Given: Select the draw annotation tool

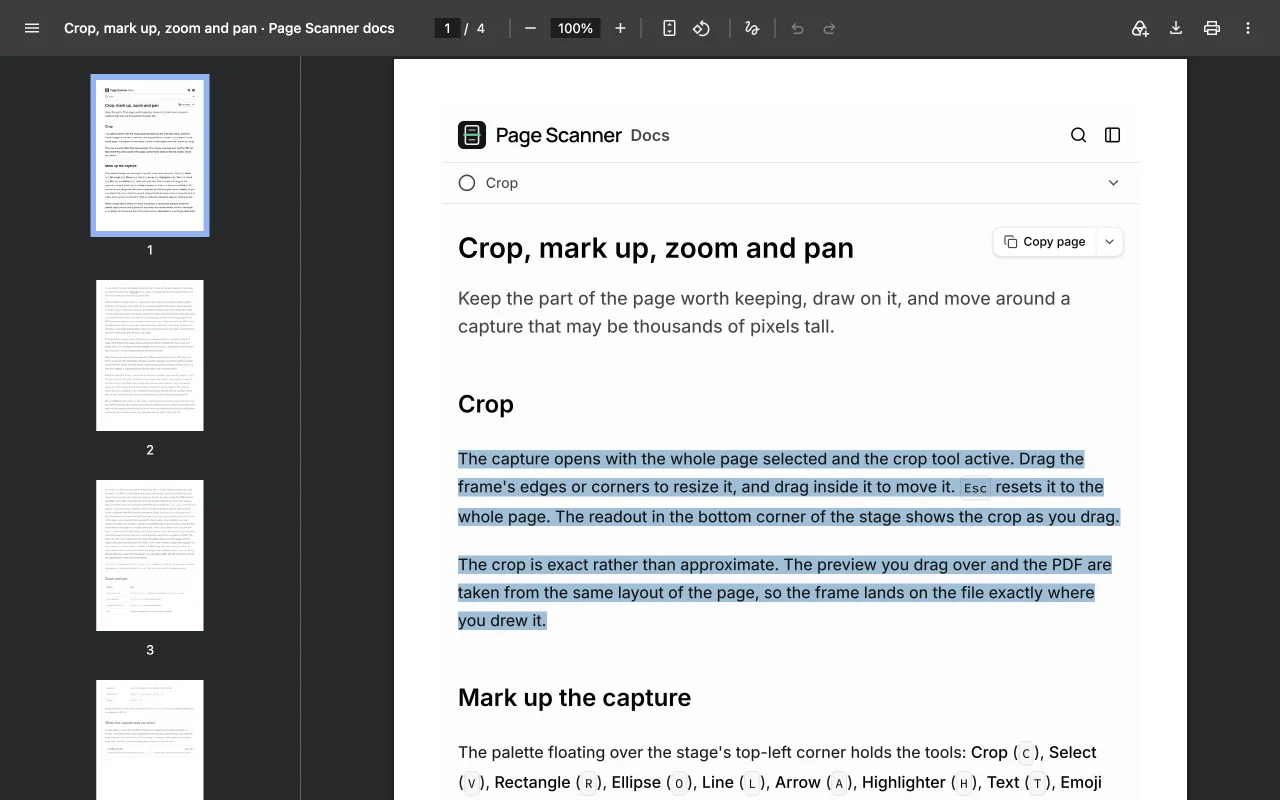Looking at the screenshot, I should point(752,28).
